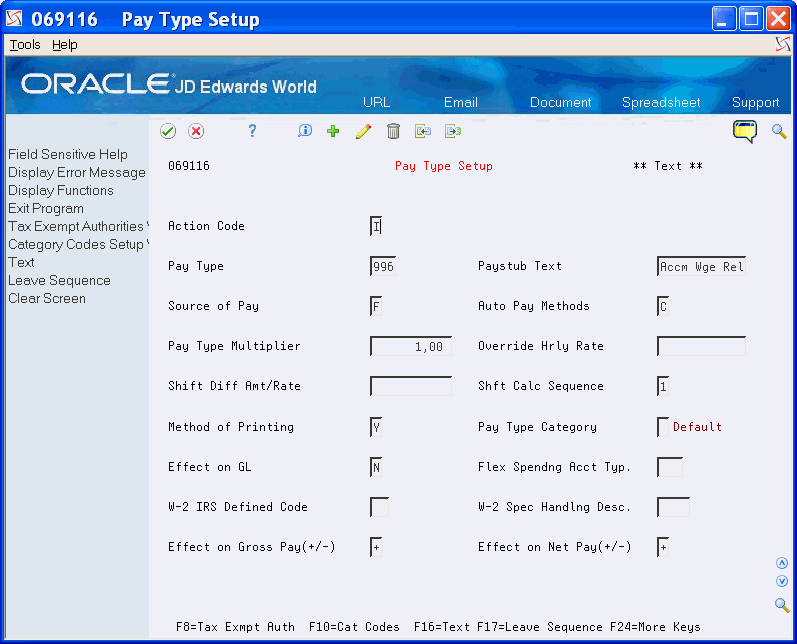Image resolution: width=797 pixels, height=644 pixels.
Task: Click the Pay Type Multiplier field
Action: [x=411, y=347]
